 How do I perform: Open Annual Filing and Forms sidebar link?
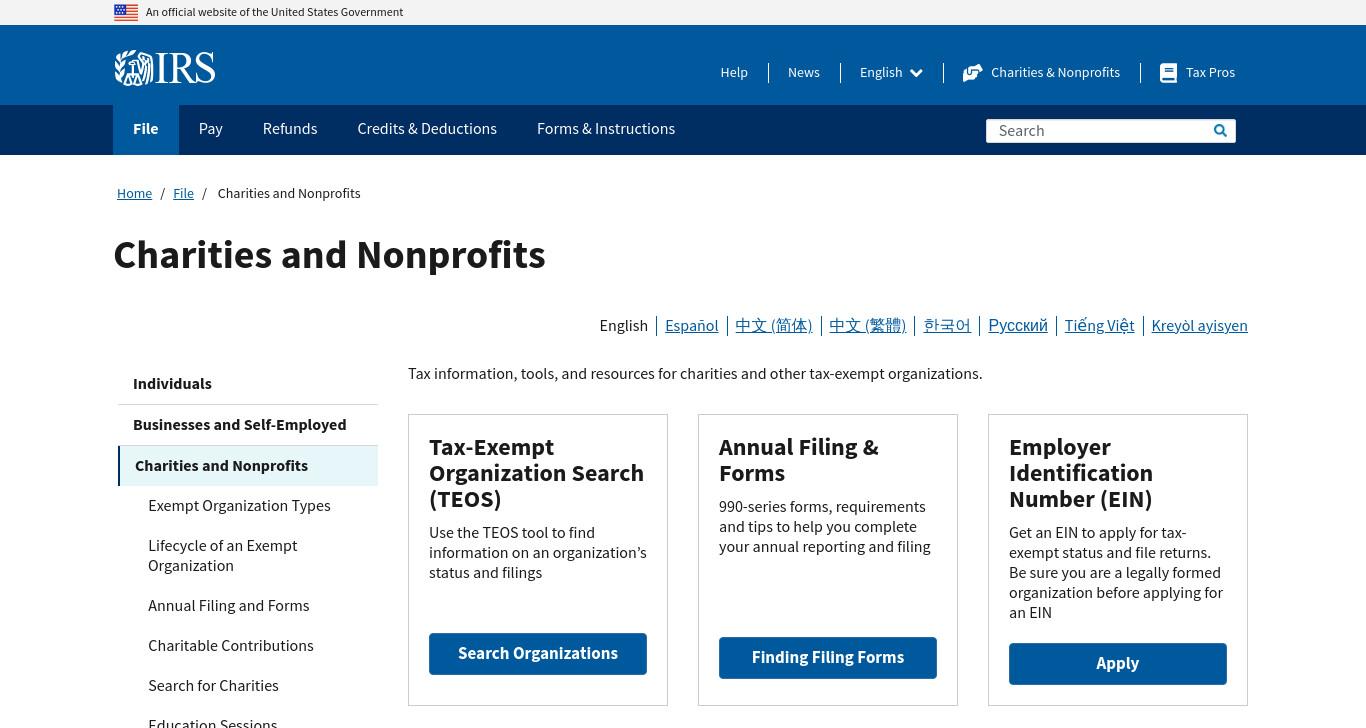coord(229,606)
